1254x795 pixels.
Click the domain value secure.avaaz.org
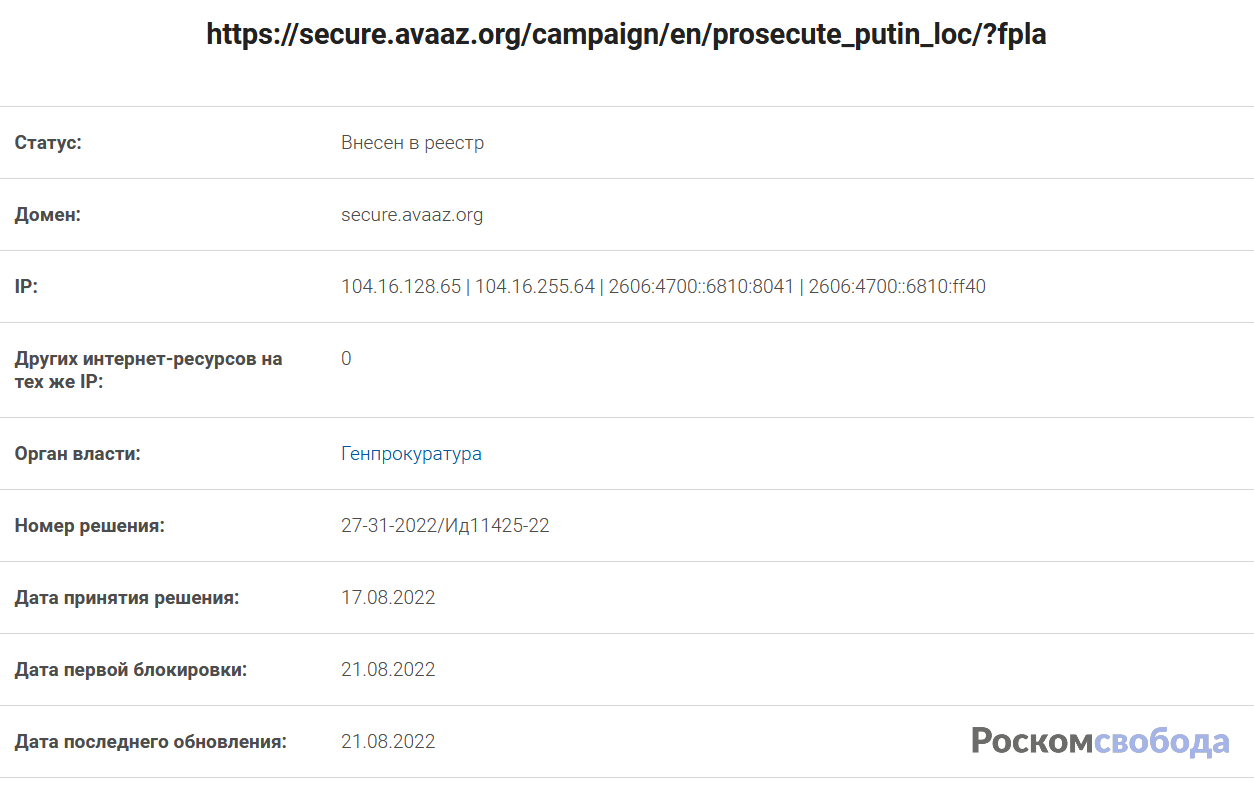tap(412, 215)
